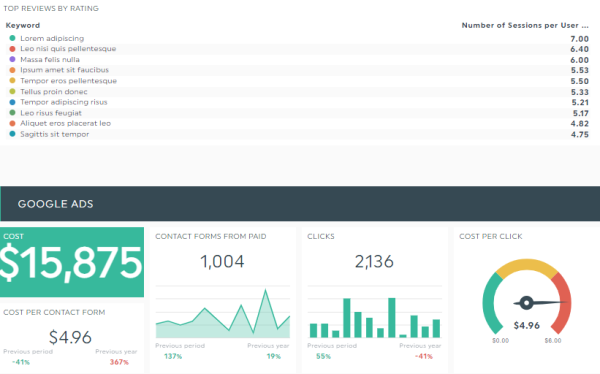Click the purple dot beside Massa felis nulla

click(x=12, y=59)
